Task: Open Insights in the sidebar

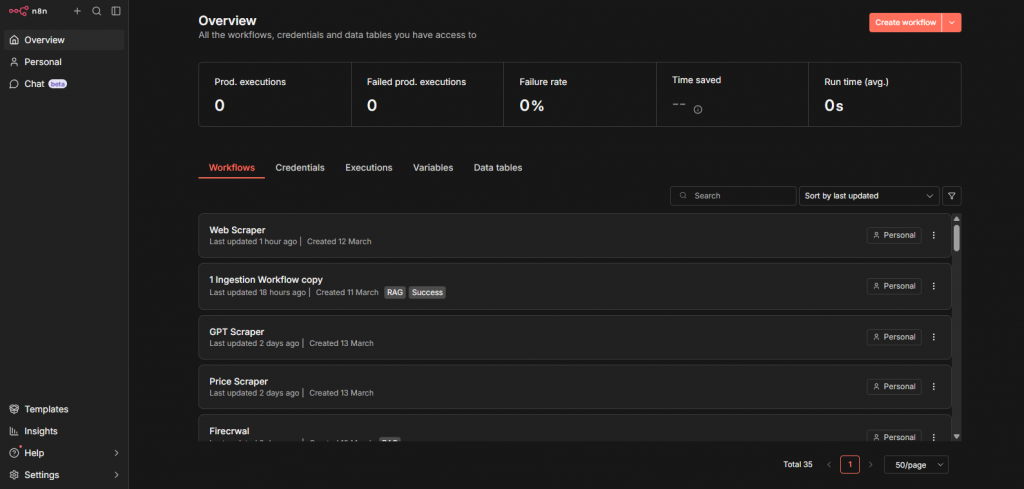Action: click(x=64, y=431)
